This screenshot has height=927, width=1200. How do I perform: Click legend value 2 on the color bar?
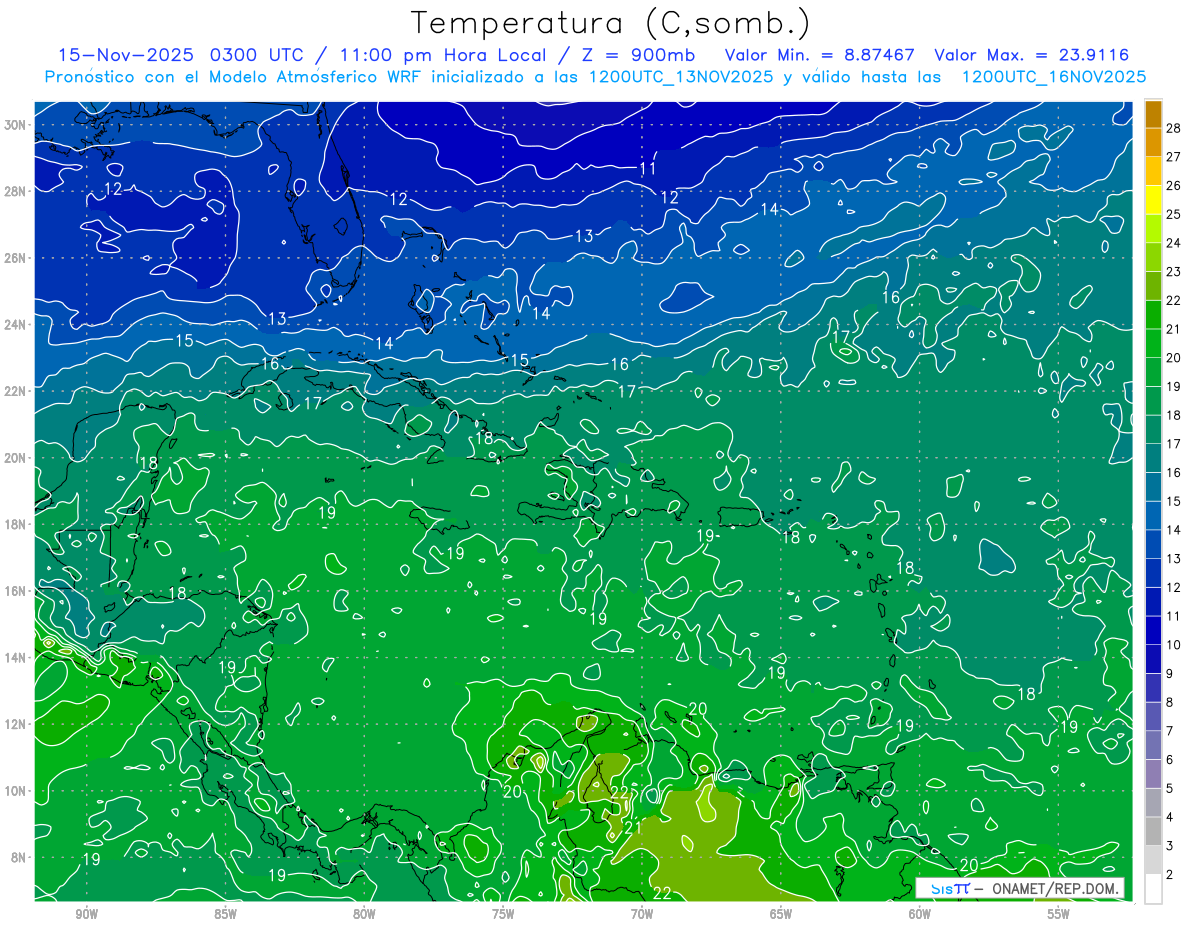[x=1170, y=875]
